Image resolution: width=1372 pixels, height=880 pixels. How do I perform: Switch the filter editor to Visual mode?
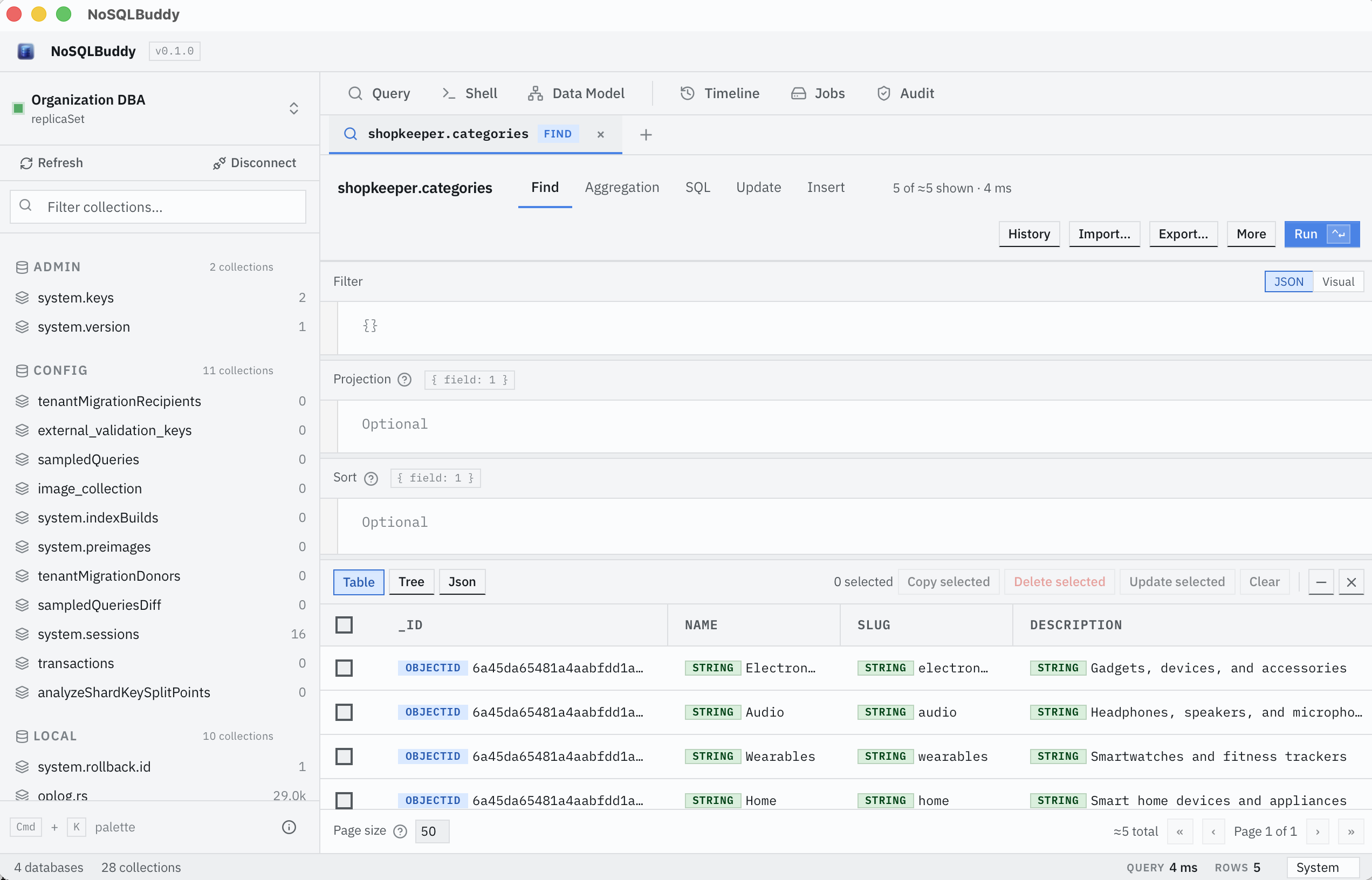tap(1338, 281)
